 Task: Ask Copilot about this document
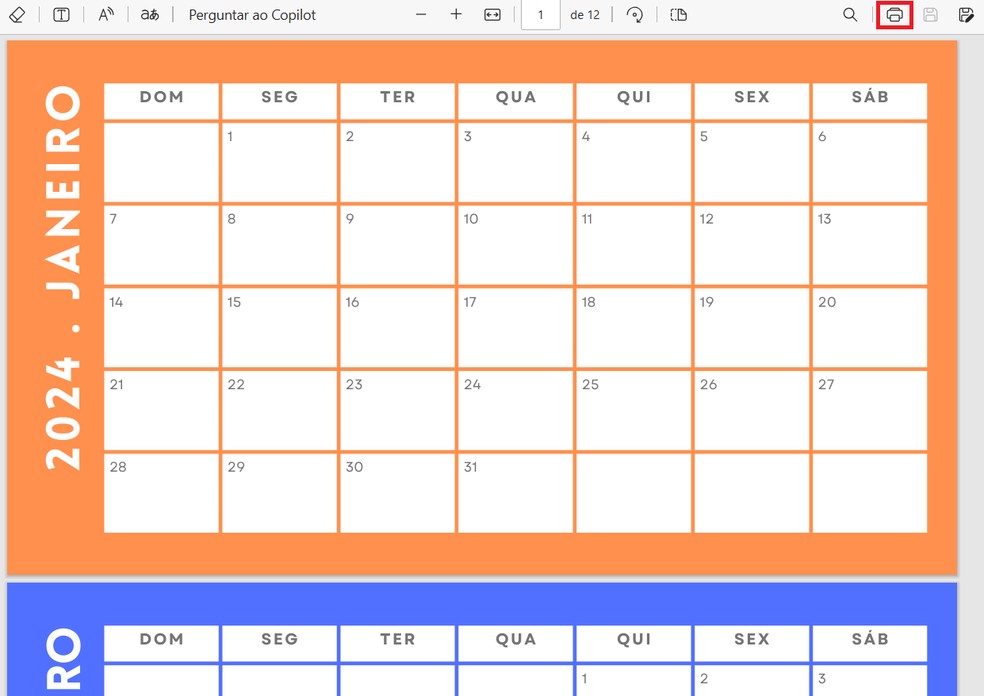(x=251, y=15)
